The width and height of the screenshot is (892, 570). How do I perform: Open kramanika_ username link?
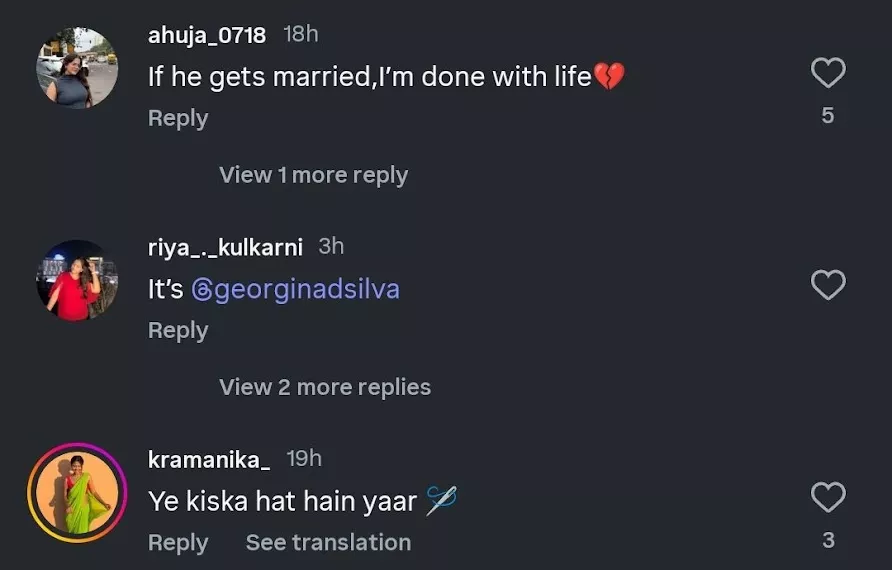click(209, 459)
